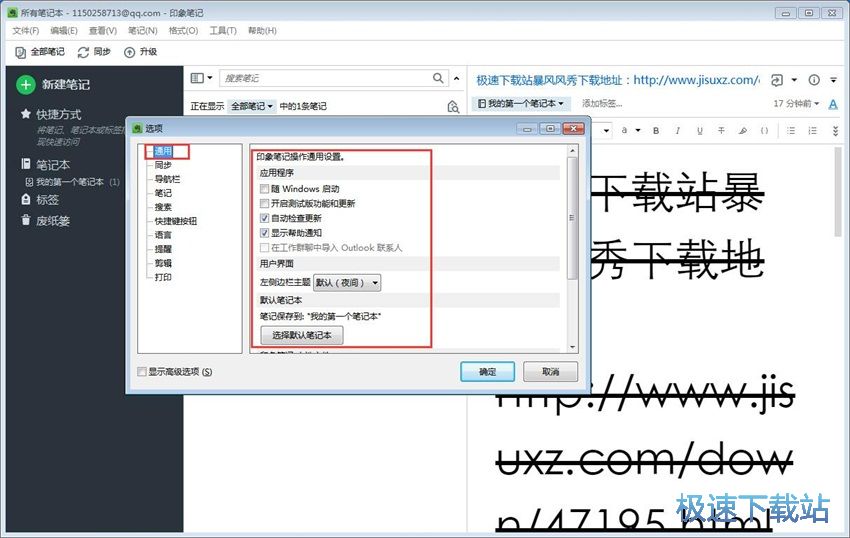850x538 pixels.
Task: Click the code block brackets icon
Action: click(x=764, y=131)
